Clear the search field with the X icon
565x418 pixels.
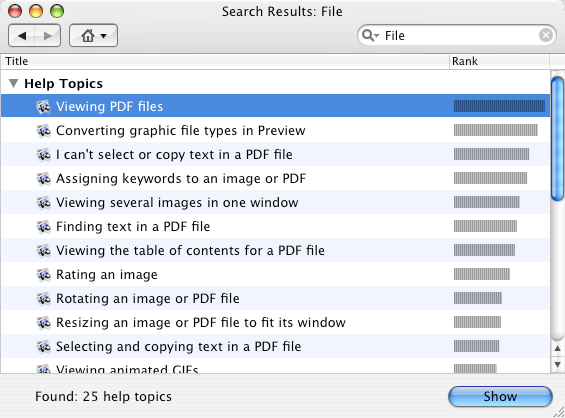pos(546,35)
